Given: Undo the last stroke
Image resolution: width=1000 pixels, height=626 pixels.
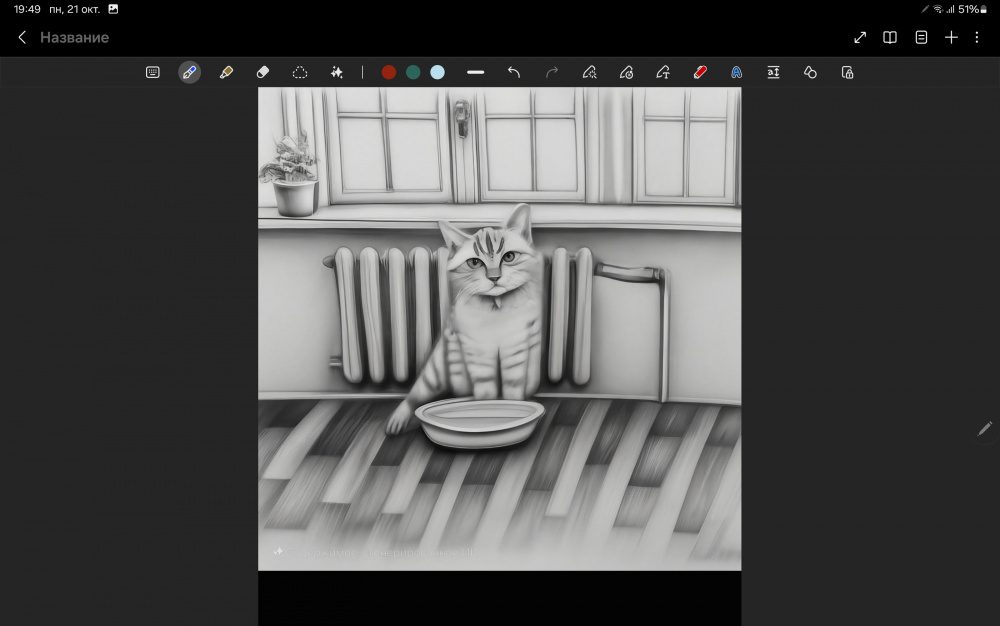Looking at the screenshot, I should pyautogui.click(x=514, y=72).
